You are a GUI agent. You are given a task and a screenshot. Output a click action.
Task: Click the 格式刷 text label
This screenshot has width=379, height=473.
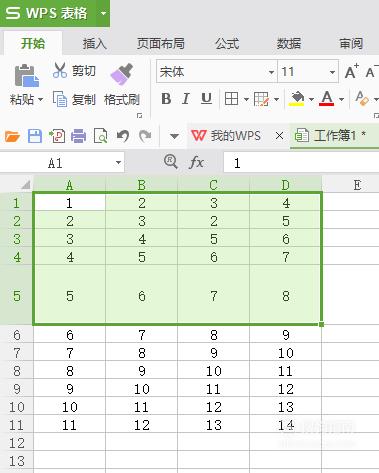(x=122, y=99)
